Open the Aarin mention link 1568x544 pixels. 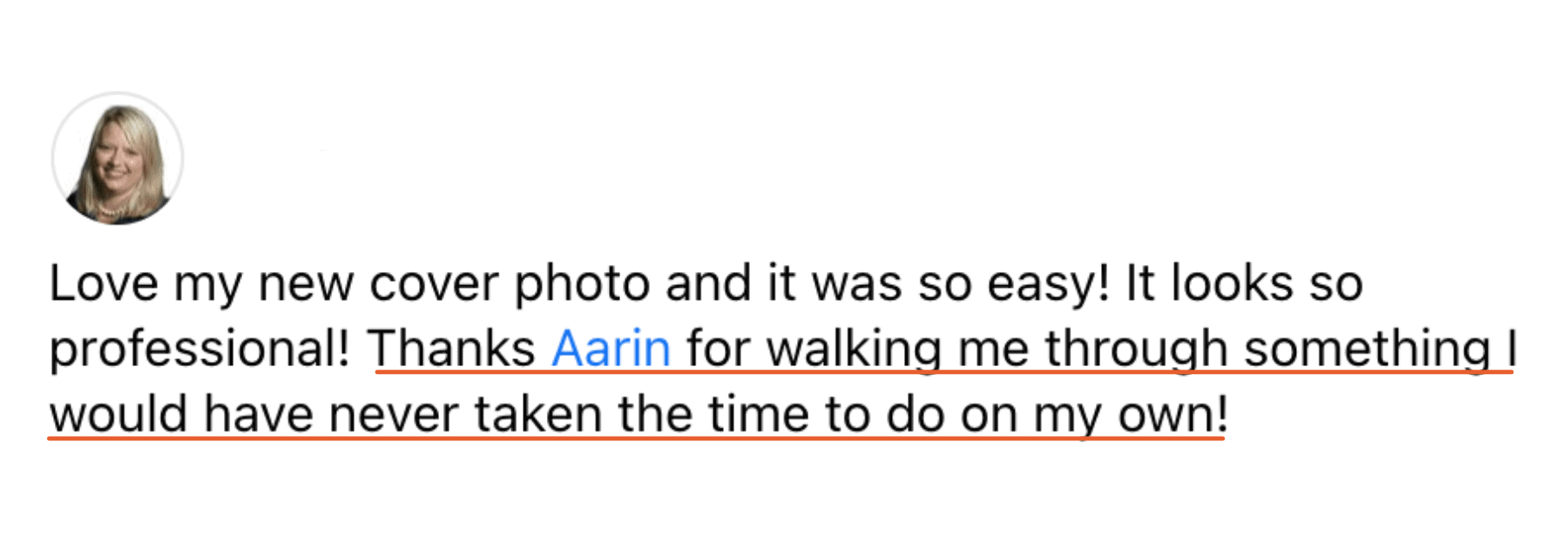[x=611, y=350]
